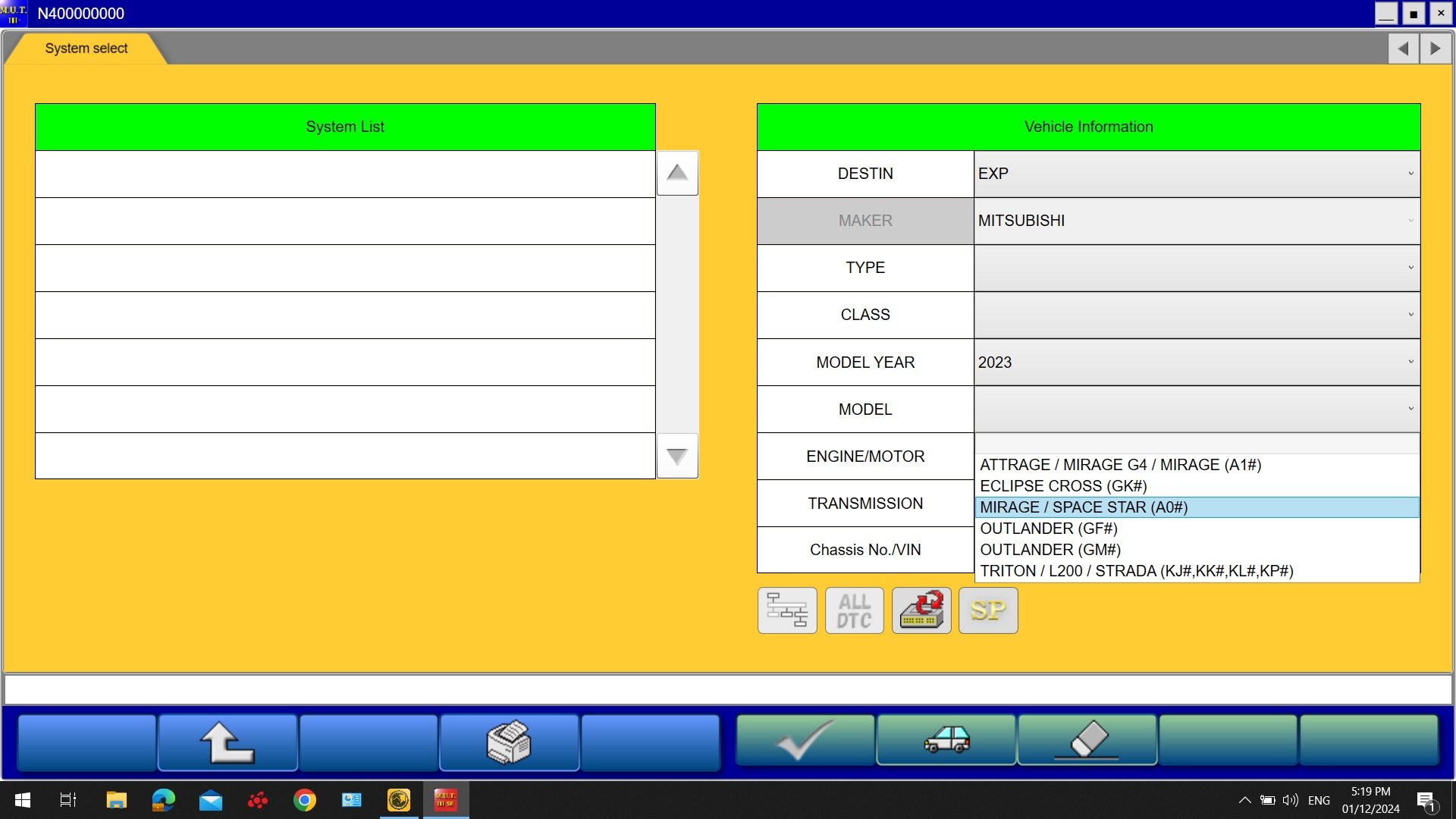
Task: Click the printer icon in bottom bar
Action: [x=509, y=742]
